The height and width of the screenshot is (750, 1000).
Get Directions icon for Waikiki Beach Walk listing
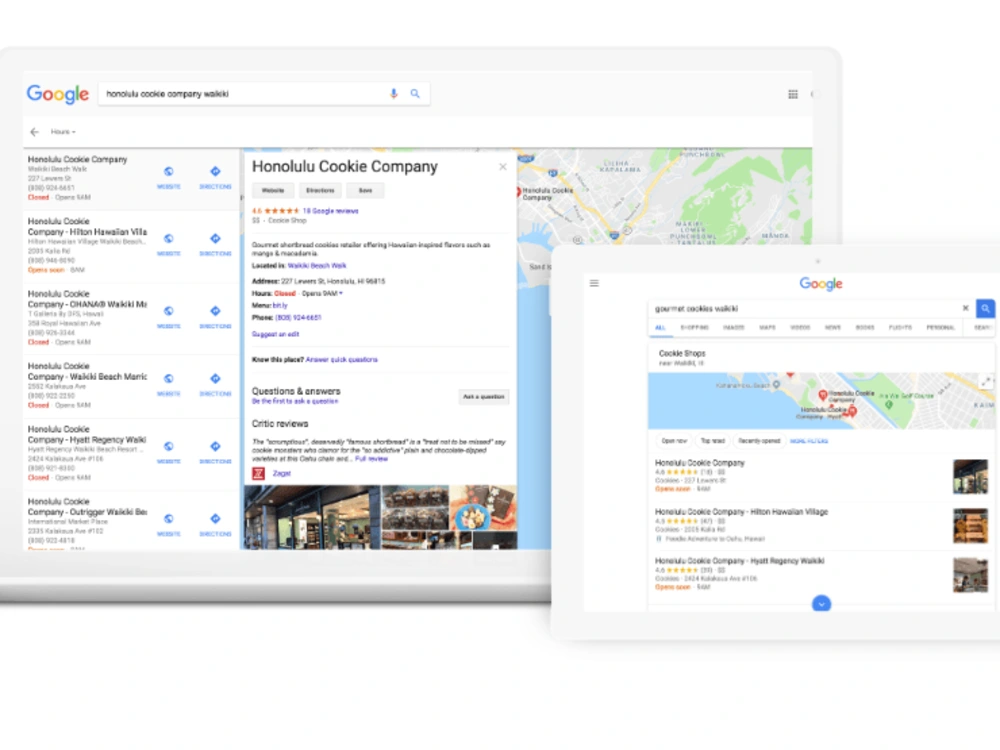[216, 171]
